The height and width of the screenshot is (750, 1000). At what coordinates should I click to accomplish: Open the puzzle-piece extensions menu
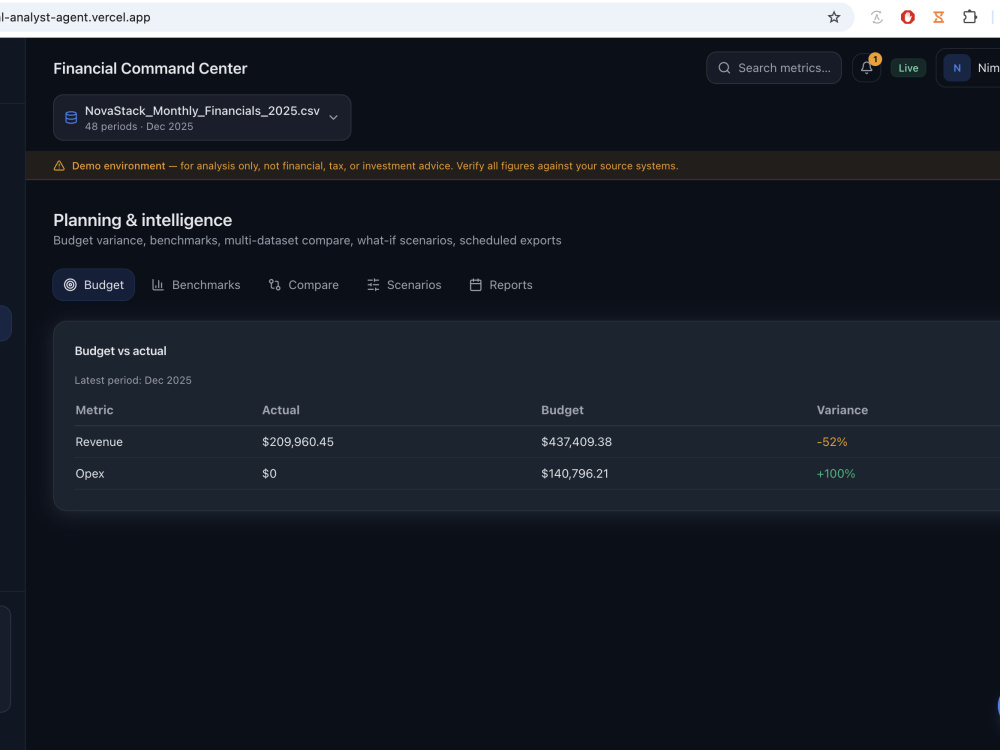pos(969,17)
